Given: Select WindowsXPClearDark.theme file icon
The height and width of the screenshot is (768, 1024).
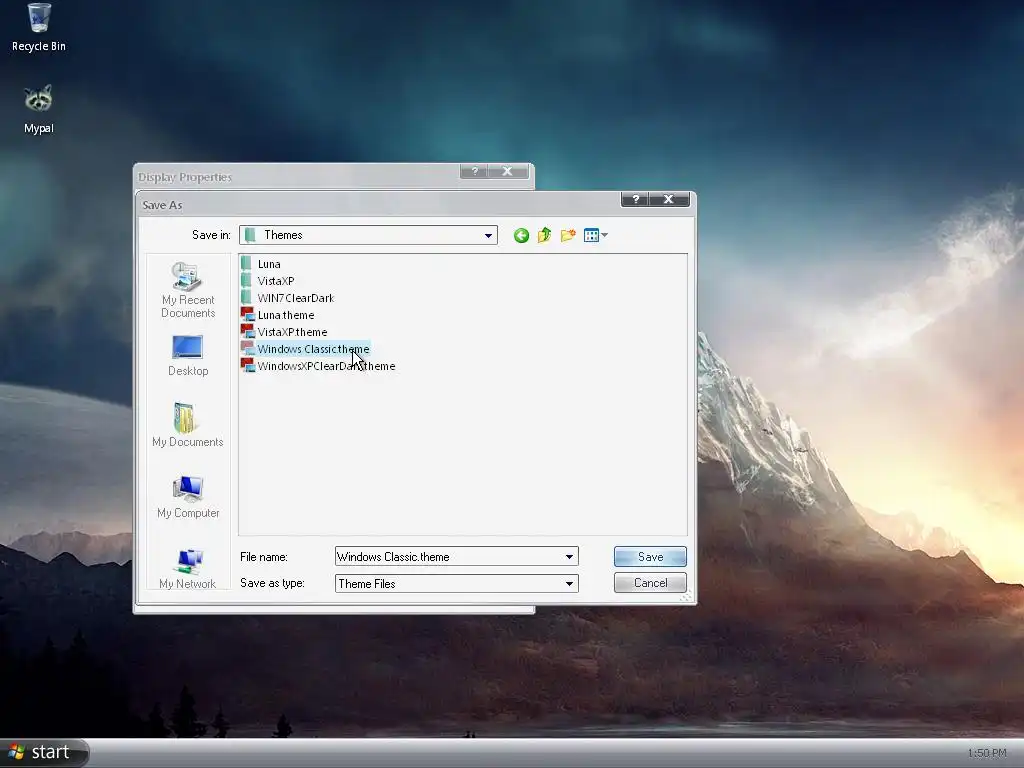Looking at the screenshot, I should point(248,366).
